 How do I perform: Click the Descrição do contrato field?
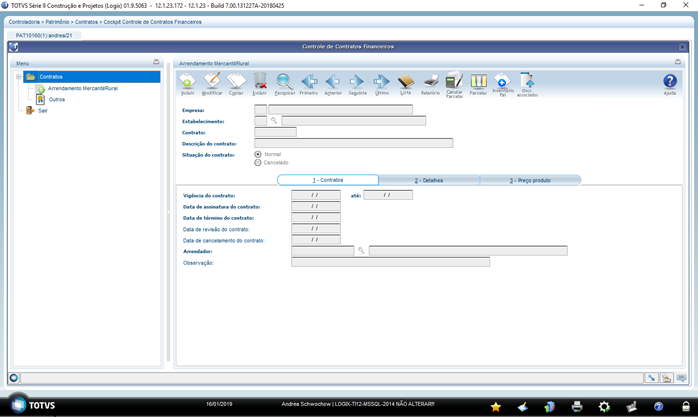353,143
